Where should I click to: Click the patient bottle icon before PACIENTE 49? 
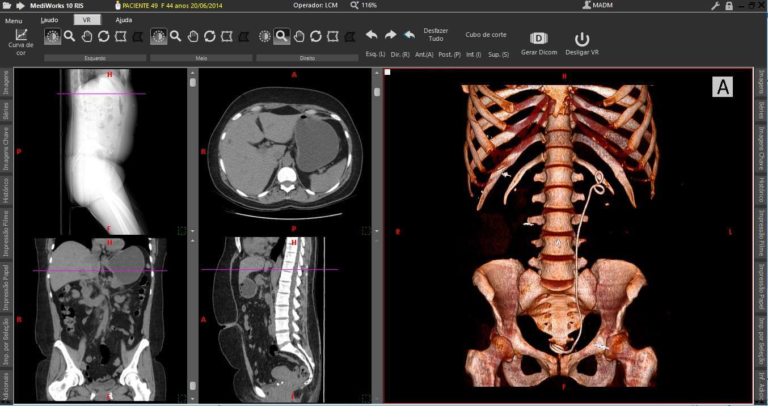[x=118, y=5]
